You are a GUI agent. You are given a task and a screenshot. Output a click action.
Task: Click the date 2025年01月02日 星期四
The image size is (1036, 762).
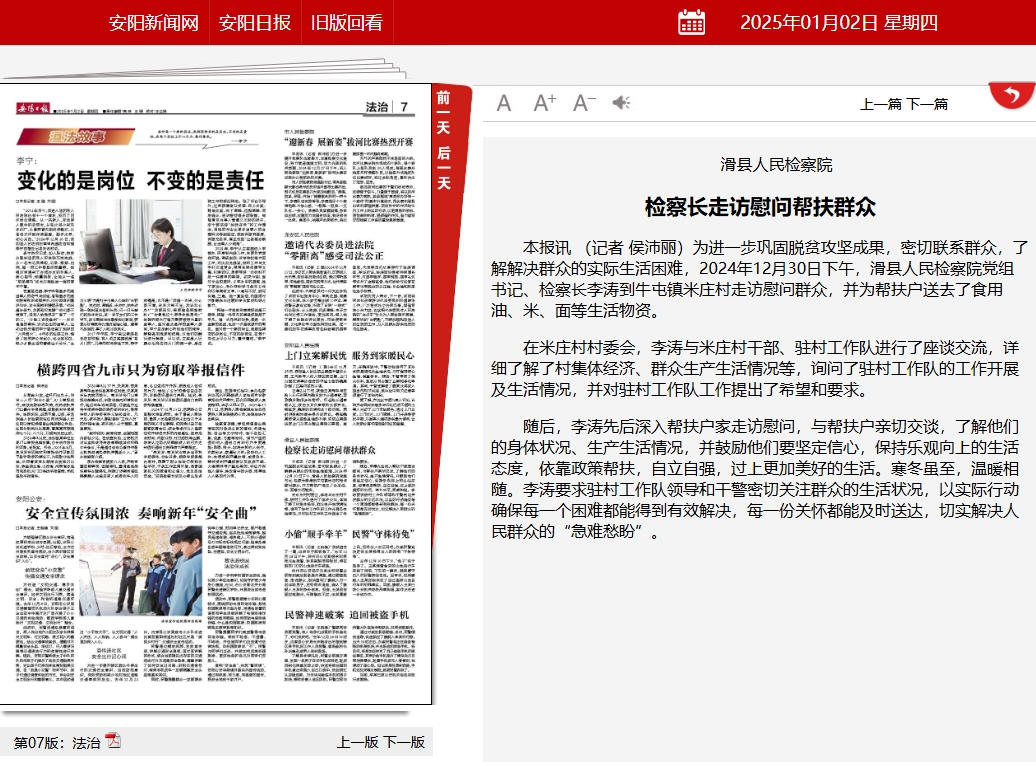click(x=838, y=22)
